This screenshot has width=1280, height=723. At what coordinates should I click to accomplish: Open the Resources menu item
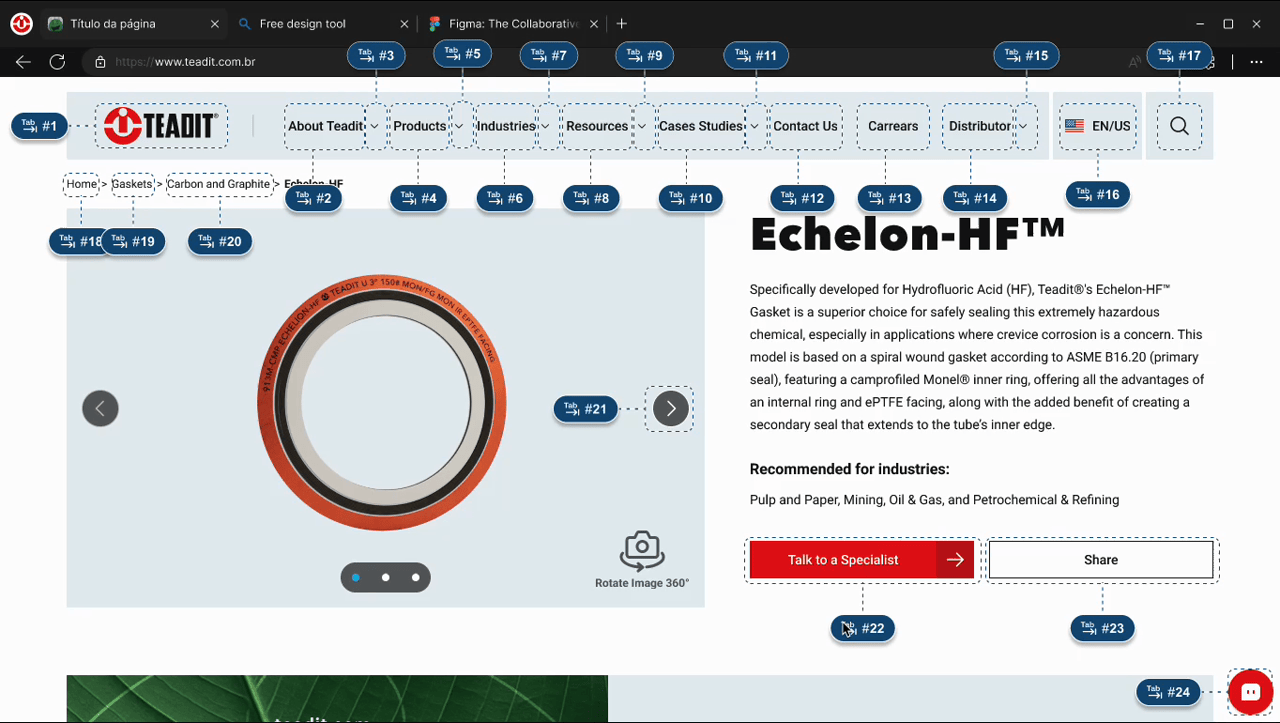click(x=597, y=126)
